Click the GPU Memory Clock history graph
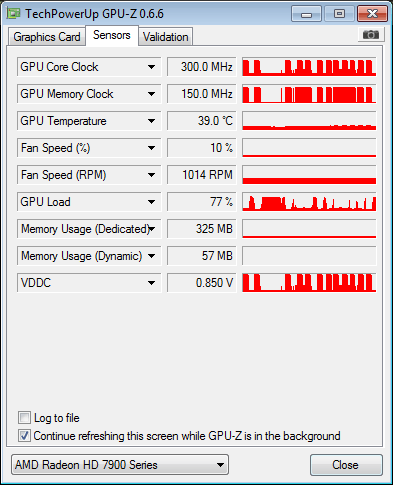Screen dimensions: 393x485 (x=309, y=94)
